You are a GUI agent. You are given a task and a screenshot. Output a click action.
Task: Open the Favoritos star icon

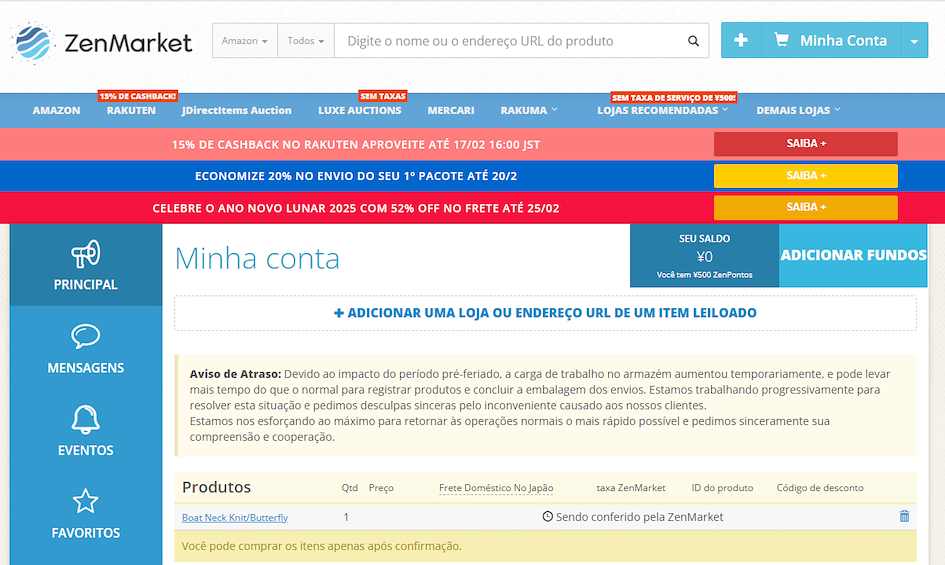[x=86, y=501]
